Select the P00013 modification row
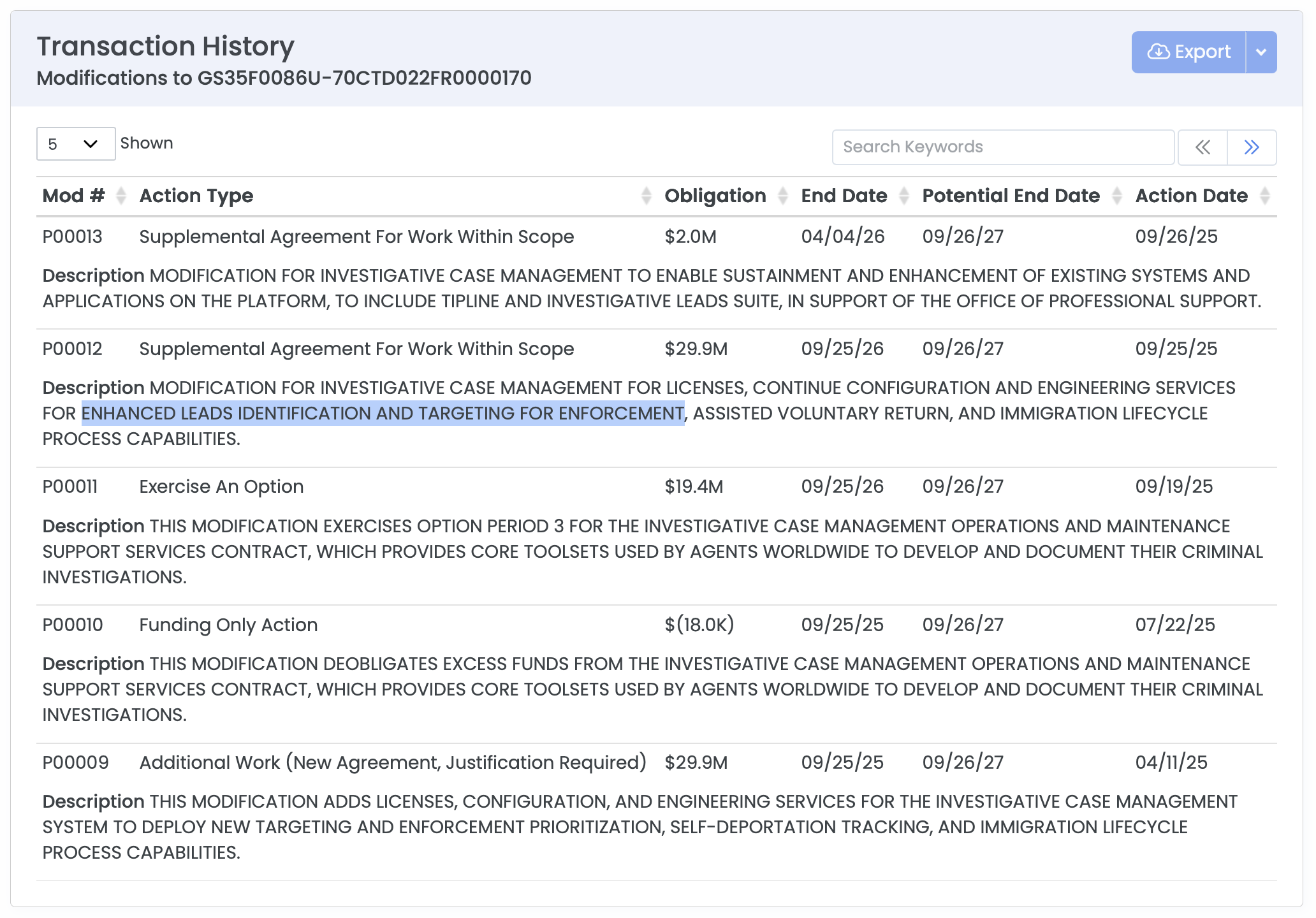Viewport: 1316px width, 918px height. [x=72, y=237]
